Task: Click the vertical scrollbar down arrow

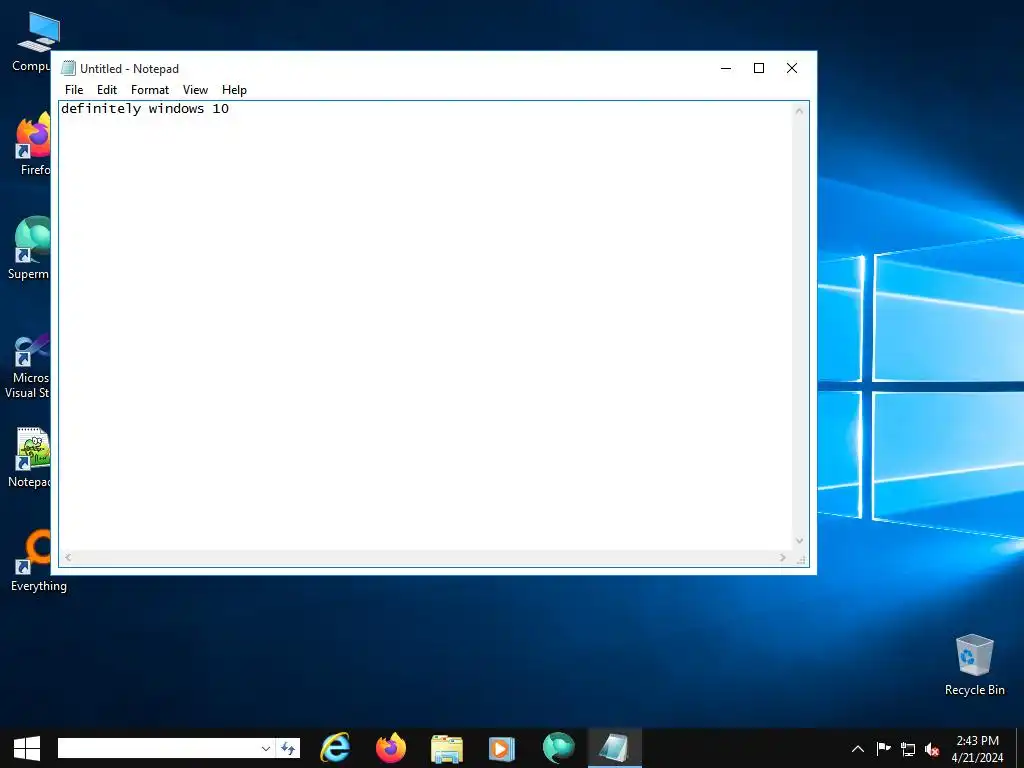Action: [x=799, y=541]
